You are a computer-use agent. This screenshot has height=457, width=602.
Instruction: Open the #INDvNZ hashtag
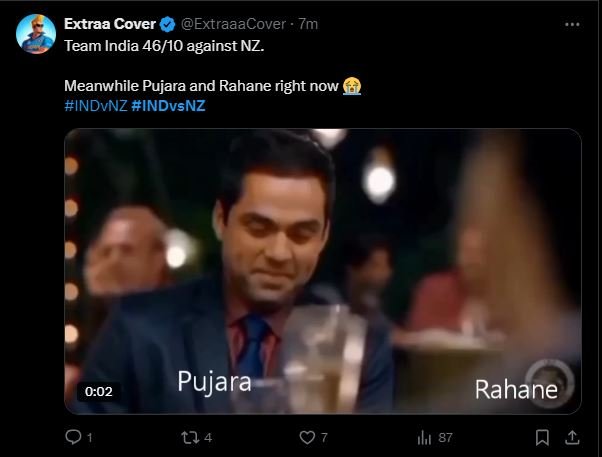[94, 105]
